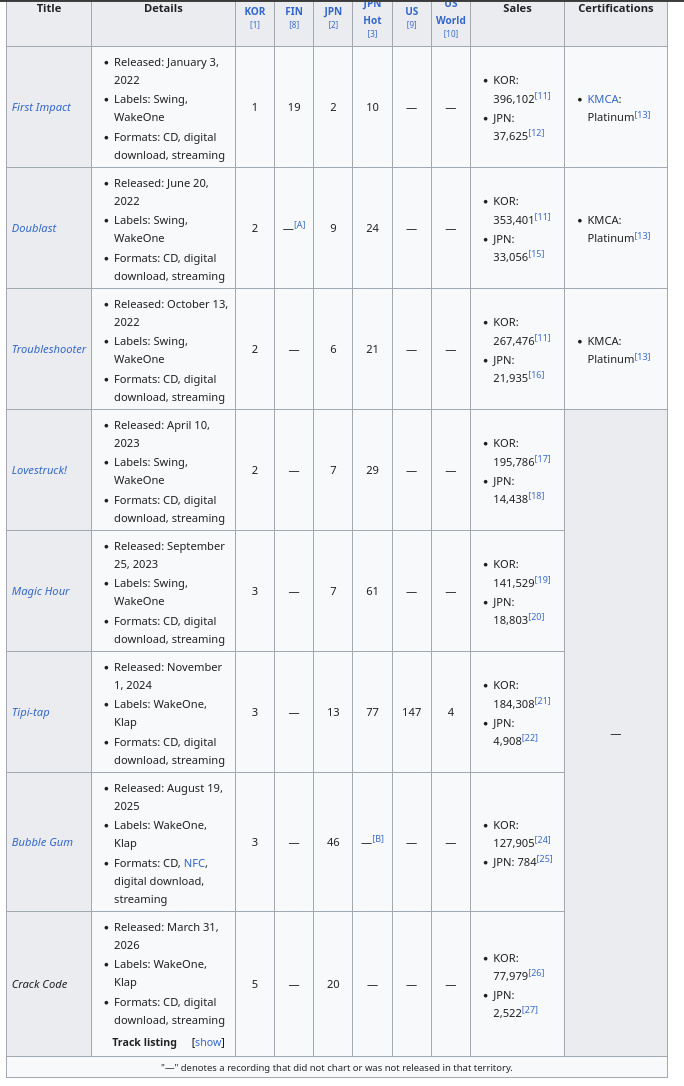Open citation 11 beside First Impact KOR sales

543,96
